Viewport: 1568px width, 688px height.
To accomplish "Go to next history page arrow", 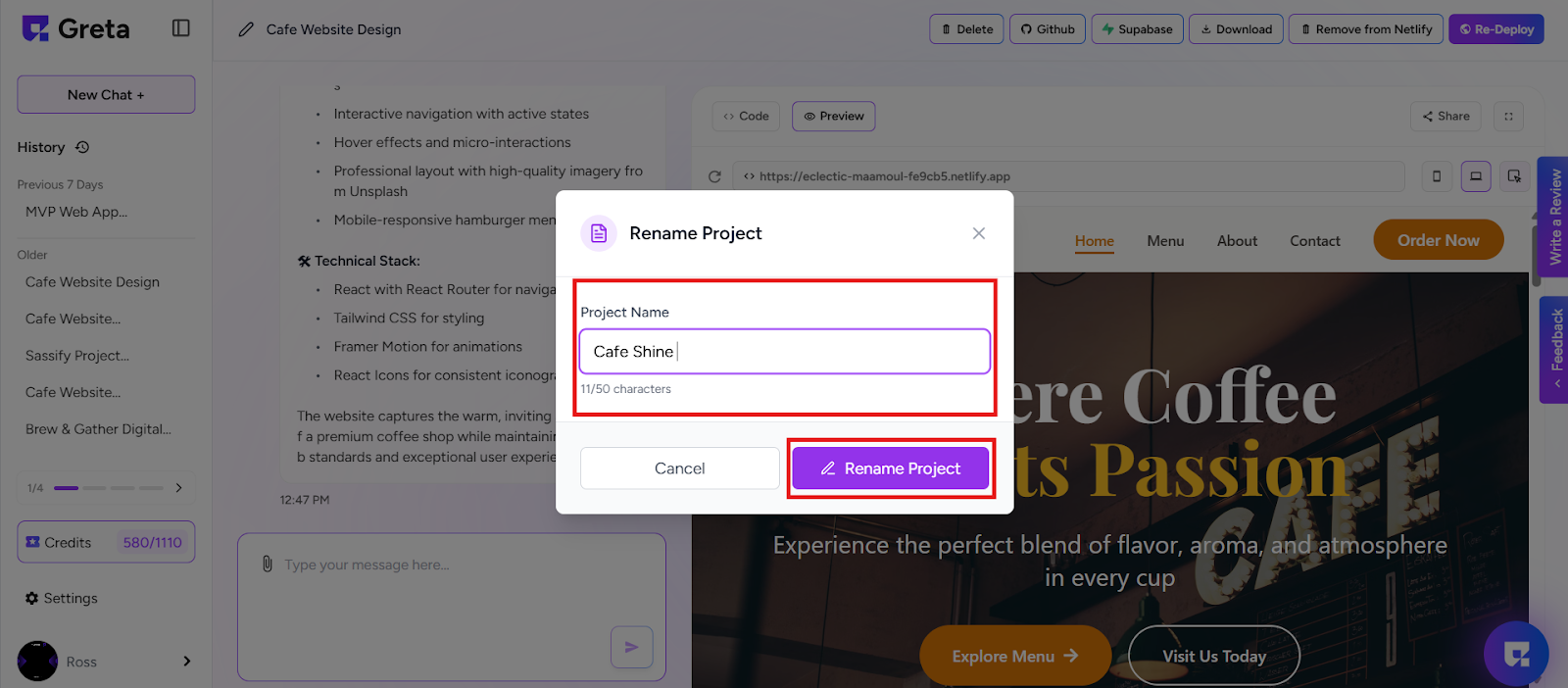I will [x=178, y=487].
